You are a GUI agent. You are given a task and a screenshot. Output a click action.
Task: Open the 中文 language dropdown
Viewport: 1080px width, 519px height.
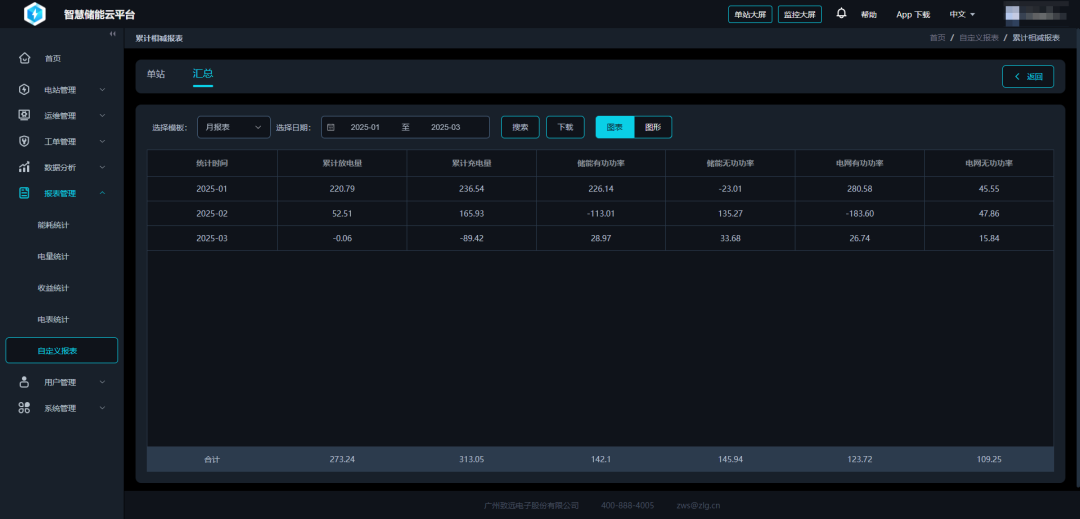962,14
